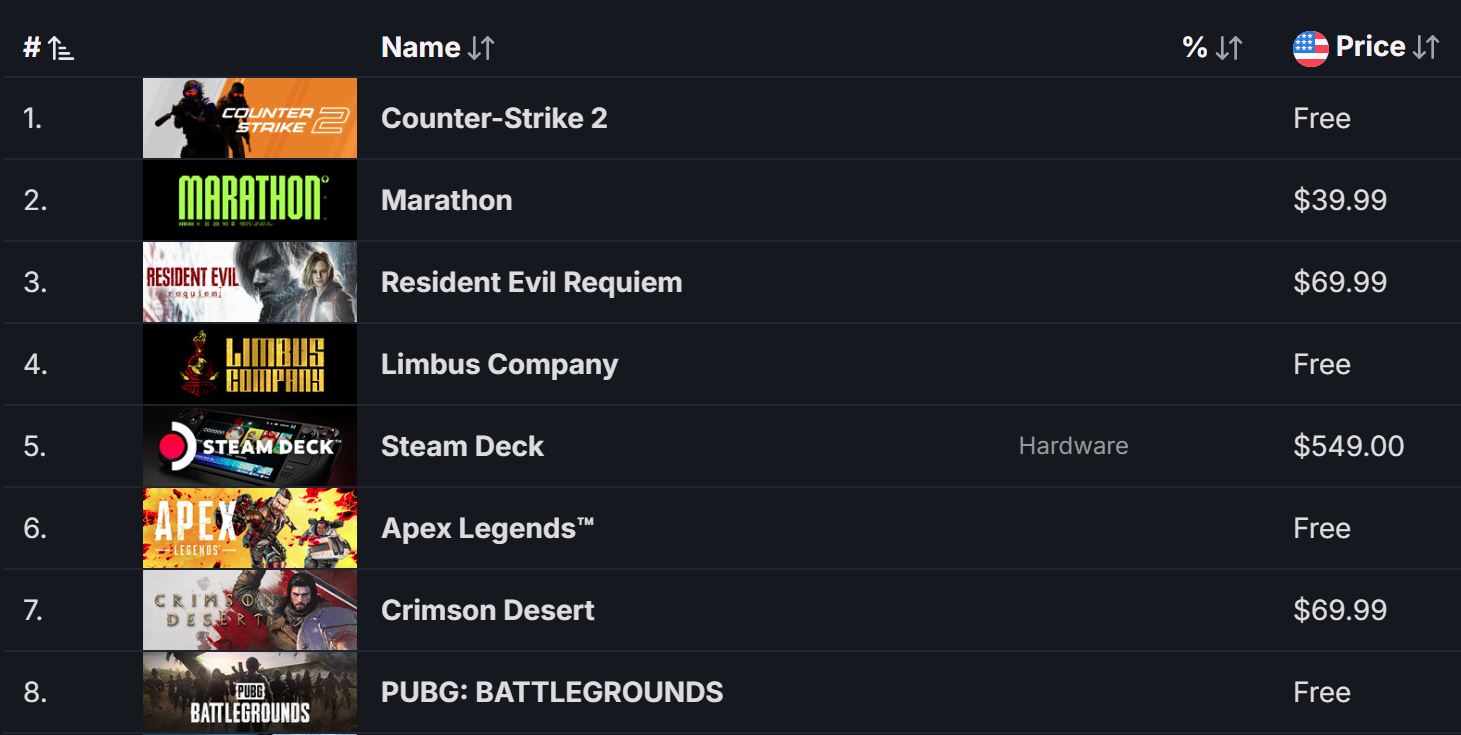
Task: Toggle the Price column sort direction
Action: pos(1426,46)
